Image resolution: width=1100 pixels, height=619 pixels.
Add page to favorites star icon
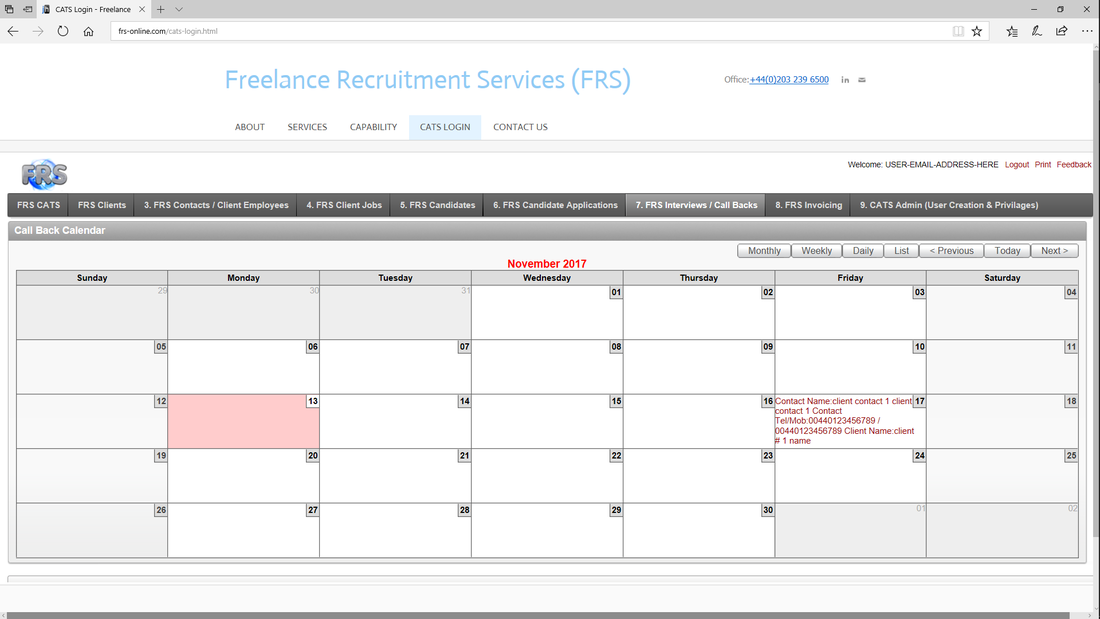click(x=977, y=31)
